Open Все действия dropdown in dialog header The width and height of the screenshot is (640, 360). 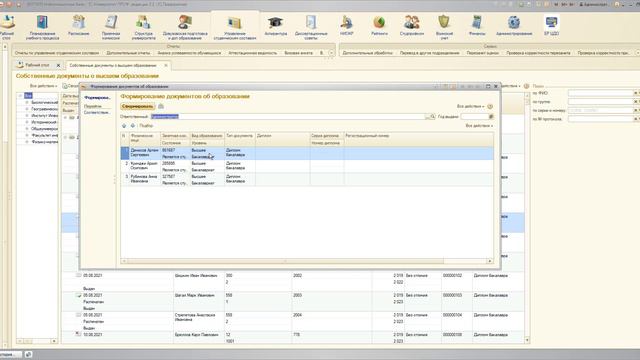(471, 106)
